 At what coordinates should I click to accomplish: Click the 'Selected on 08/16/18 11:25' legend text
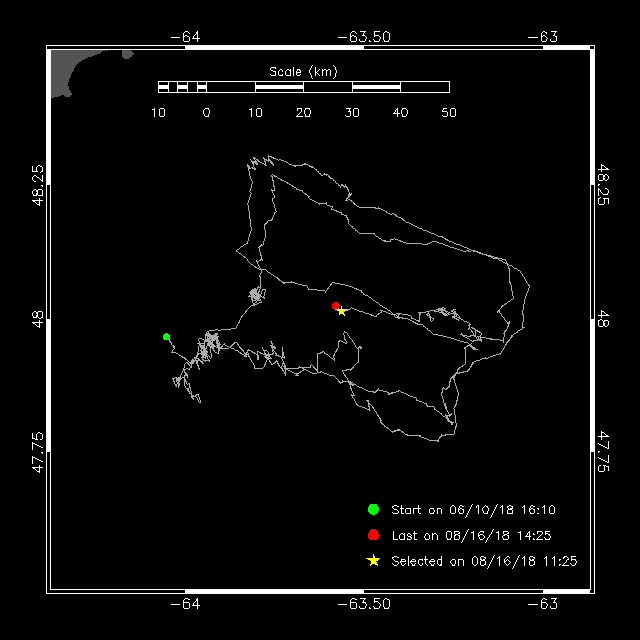point(484,561)
